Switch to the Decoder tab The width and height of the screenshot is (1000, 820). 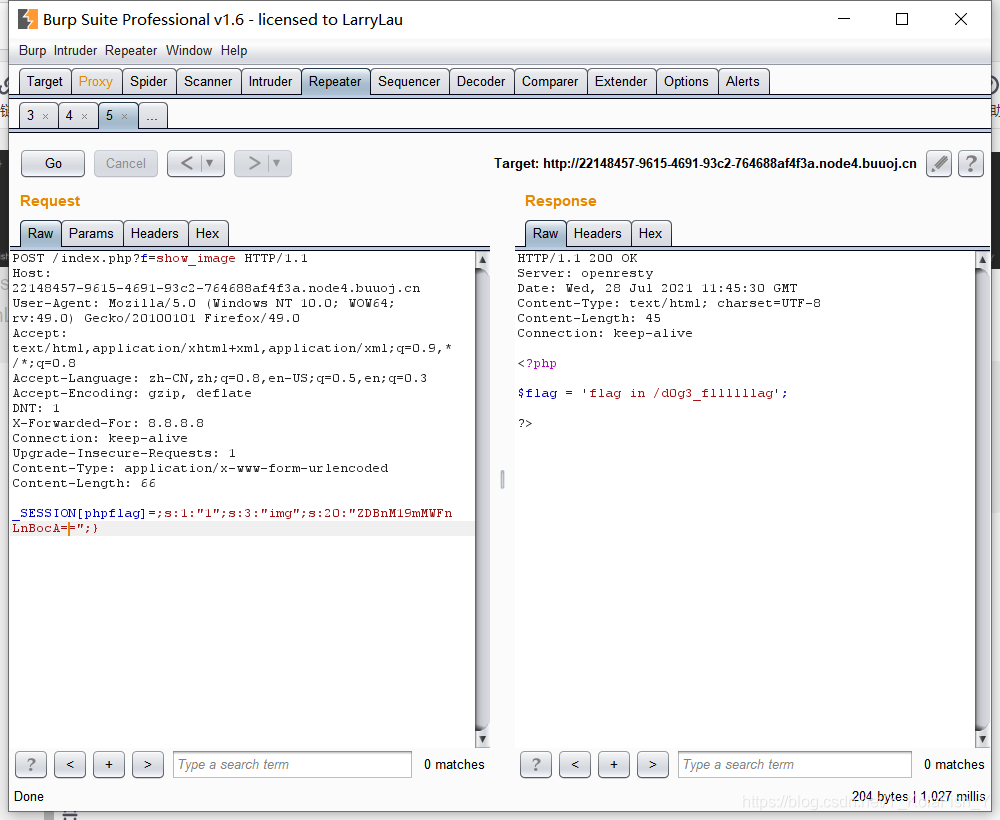pos(481,82)
